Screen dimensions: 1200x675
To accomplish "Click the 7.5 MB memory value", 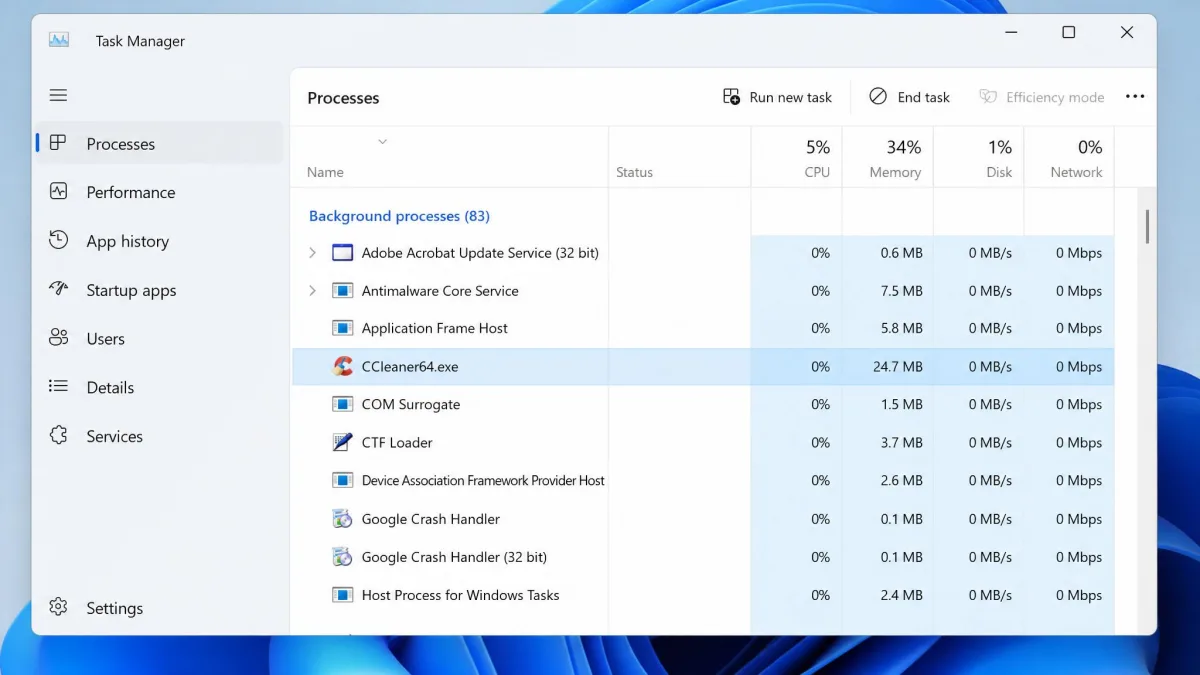I will [x=901, y=291].
